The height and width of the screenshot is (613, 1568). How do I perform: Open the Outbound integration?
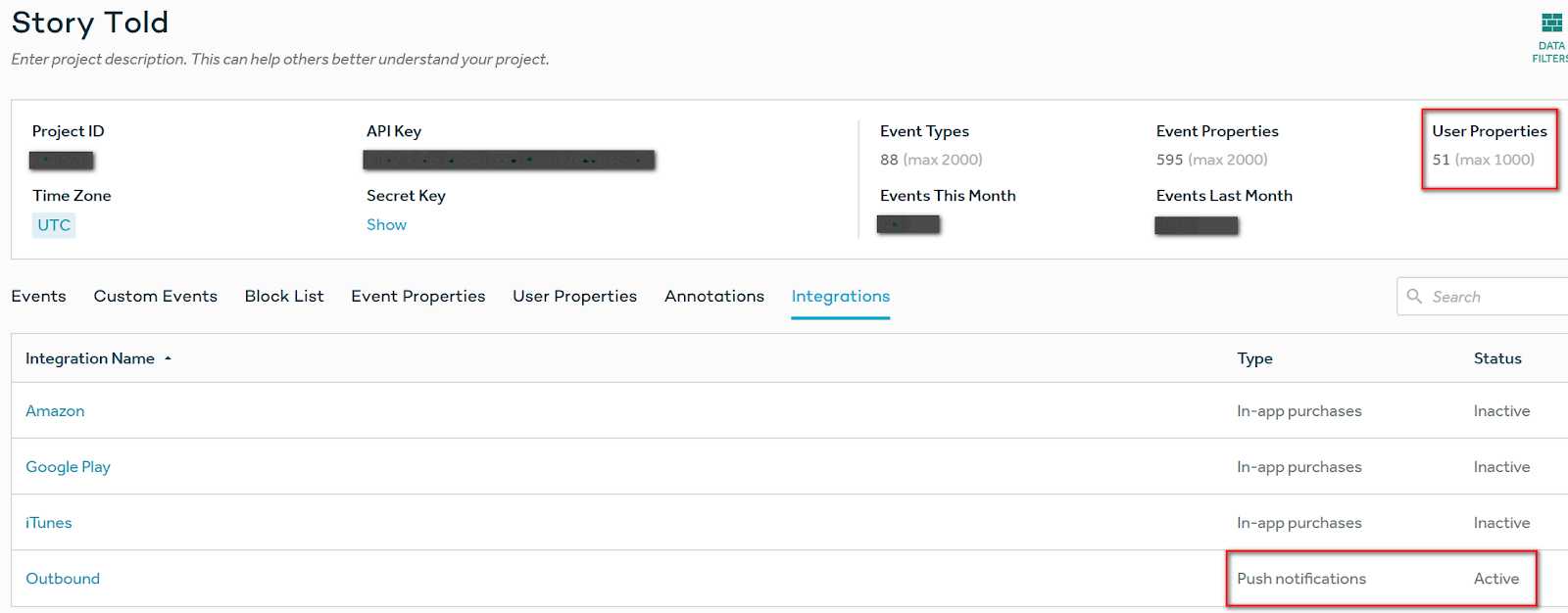pos(63,579)
